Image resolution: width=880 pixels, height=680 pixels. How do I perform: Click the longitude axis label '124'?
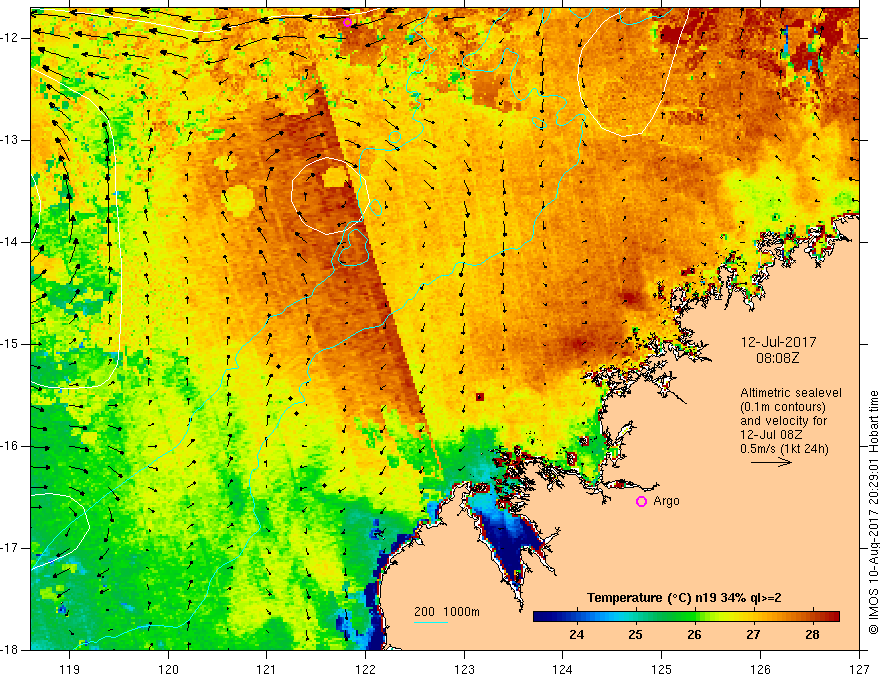[x=563, y=669]
